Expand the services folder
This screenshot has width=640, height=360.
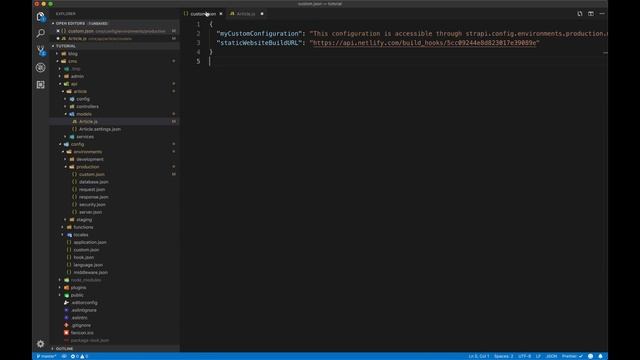coord(85,137)
